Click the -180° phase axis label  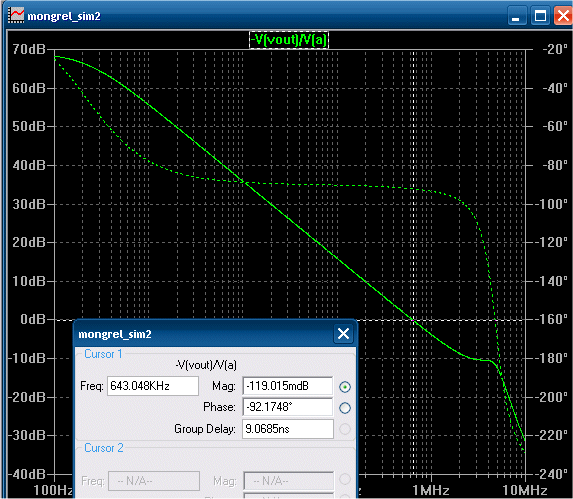click(552, 358)
